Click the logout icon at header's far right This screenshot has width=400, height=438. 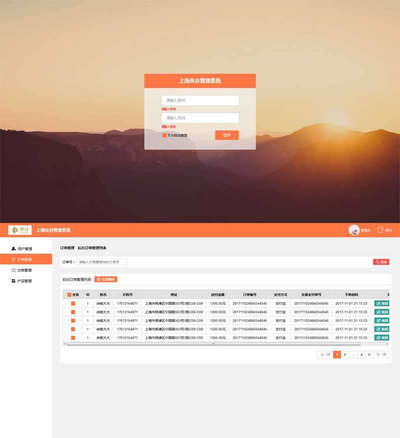tap(380, 230)
